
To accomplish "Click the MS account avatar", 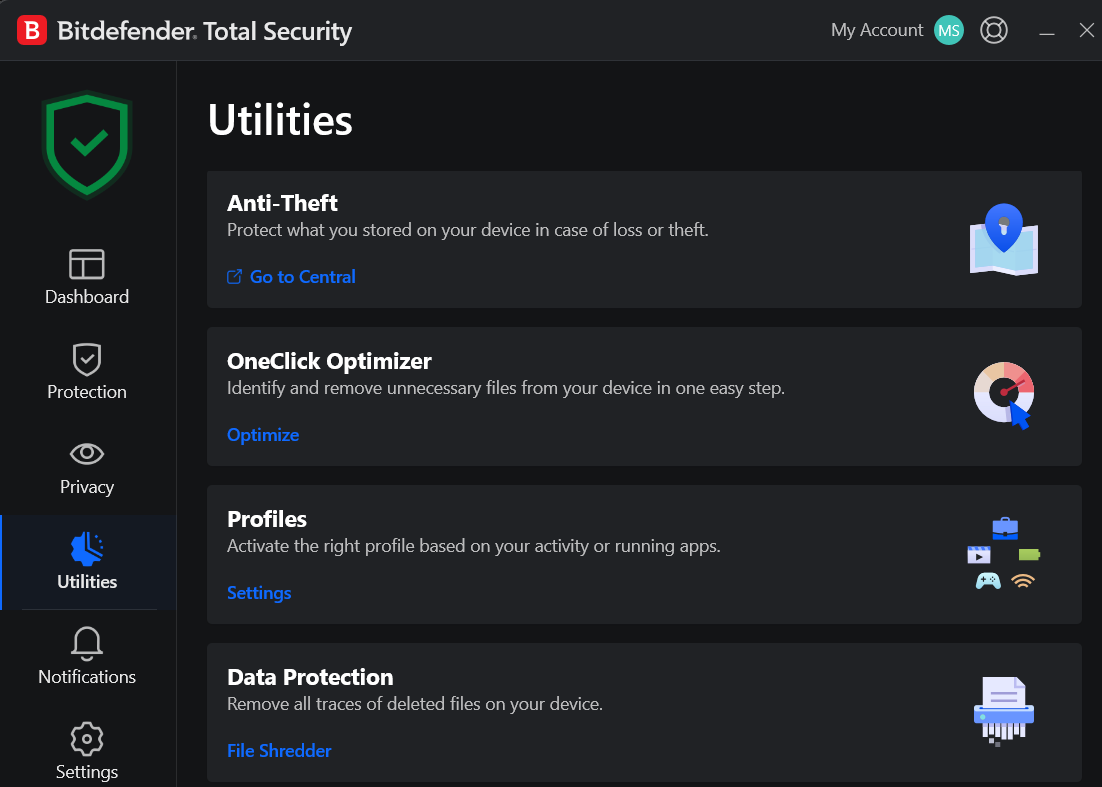I will click(x=949, y=30).
